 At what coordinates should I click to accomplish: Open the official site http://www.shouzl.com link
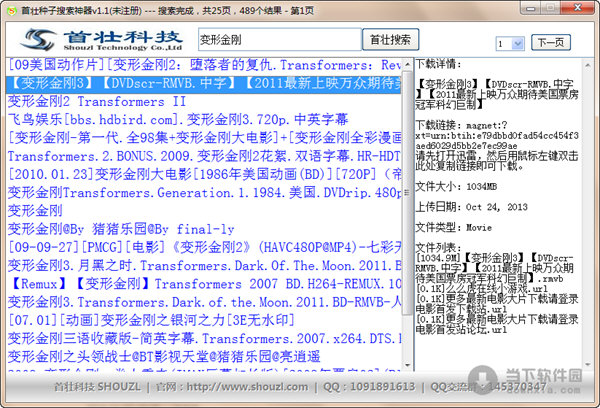[x=247, y=387]
